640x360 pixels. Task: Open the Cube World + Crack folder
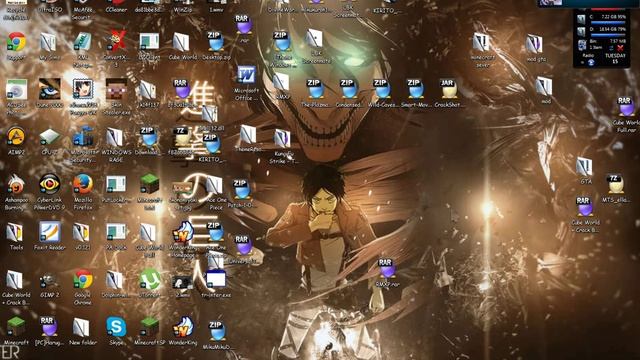[15, 280]
